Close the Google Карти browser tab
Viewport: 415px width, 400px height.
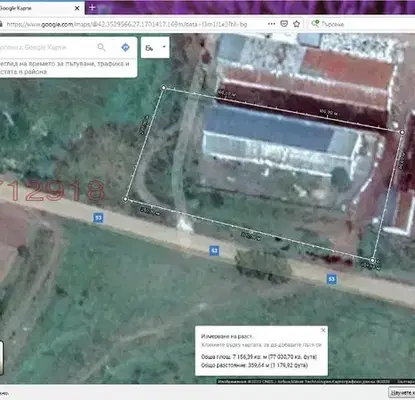click(x=77, y=8)
